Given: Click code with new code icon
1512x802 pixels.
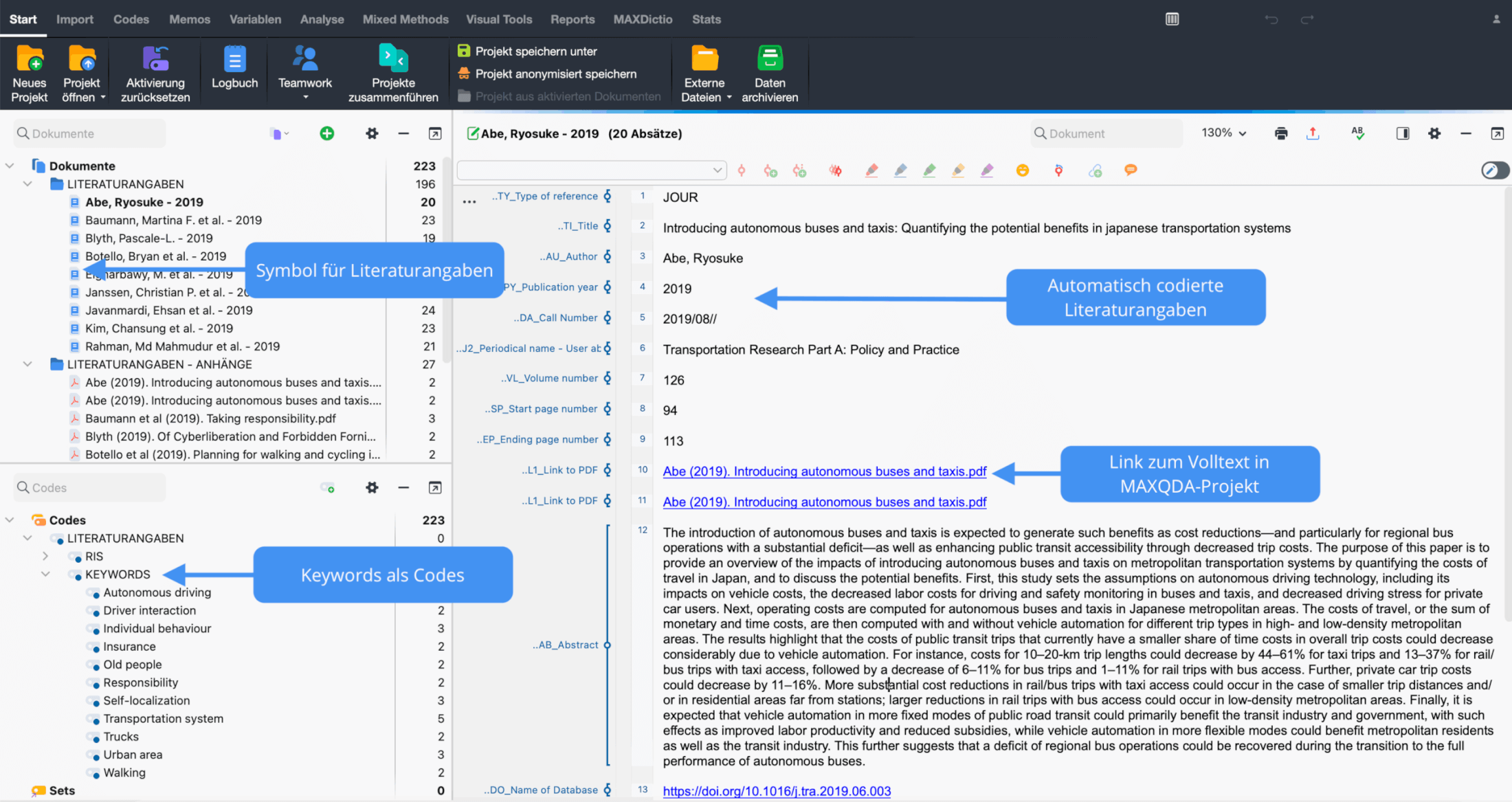Looking at the screenshot, I should (770, 170).
